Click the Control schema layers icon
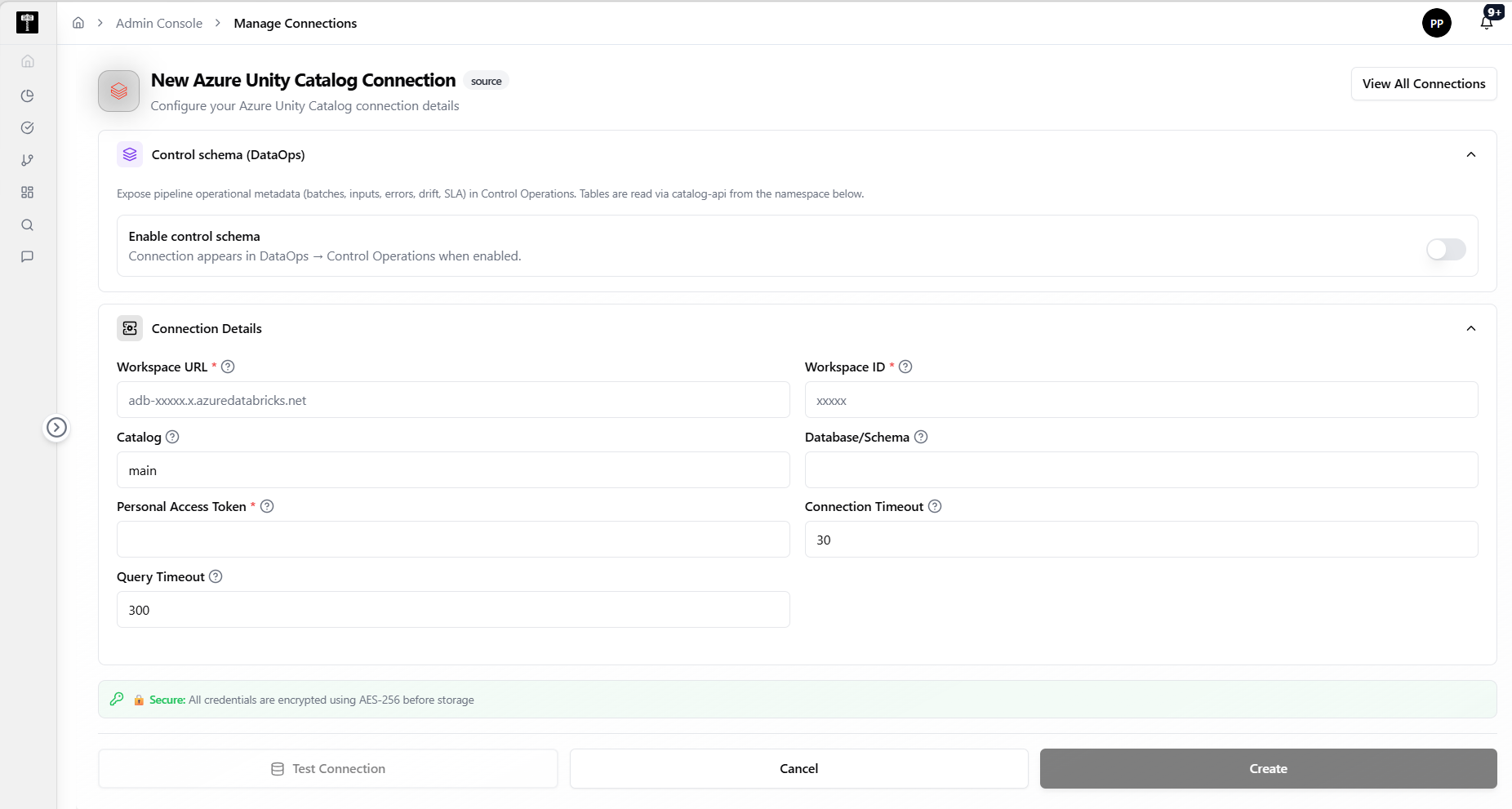 coord(130,154)
